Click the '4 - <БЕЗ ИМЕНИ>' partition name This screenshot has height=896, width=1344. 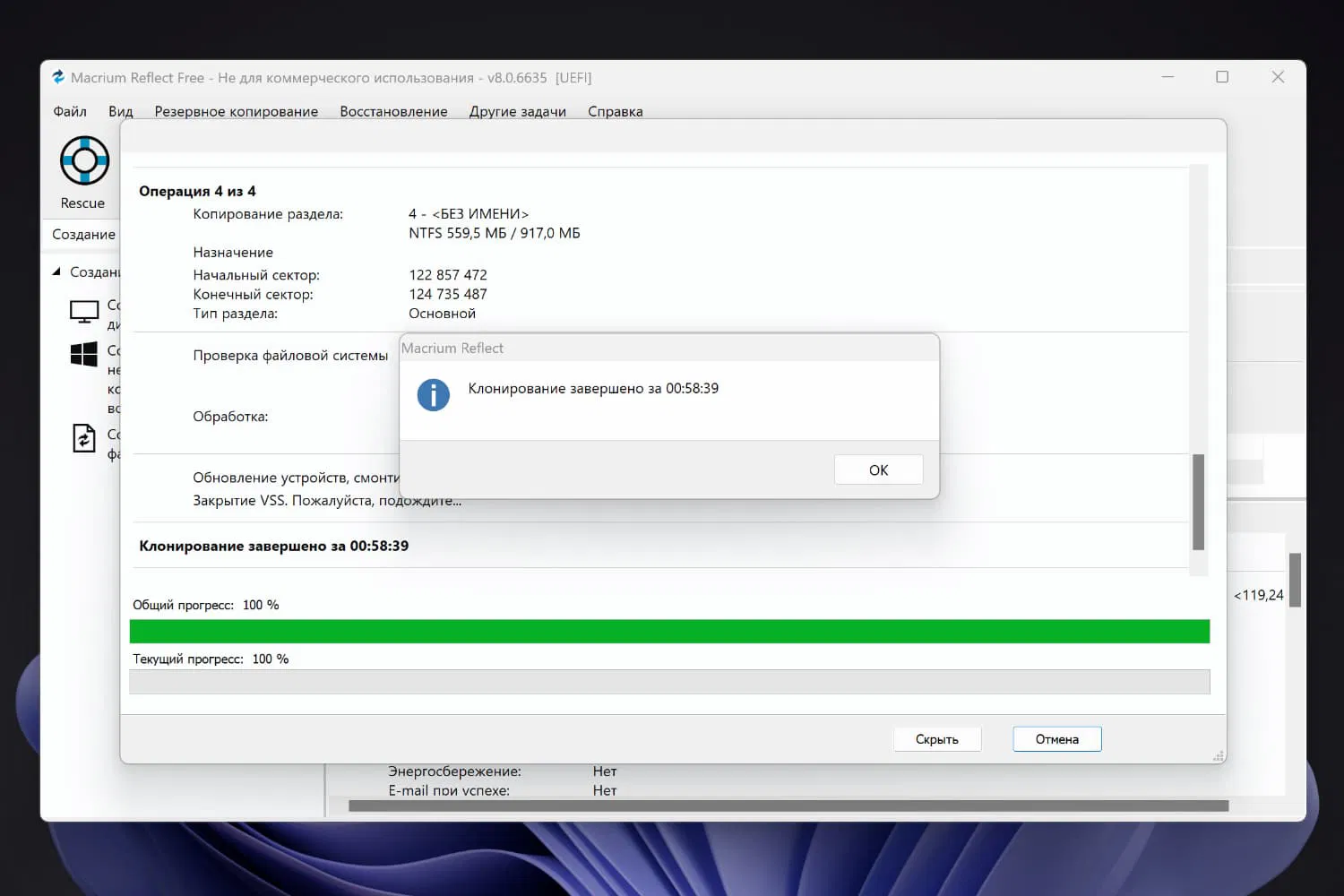(469, 214)
